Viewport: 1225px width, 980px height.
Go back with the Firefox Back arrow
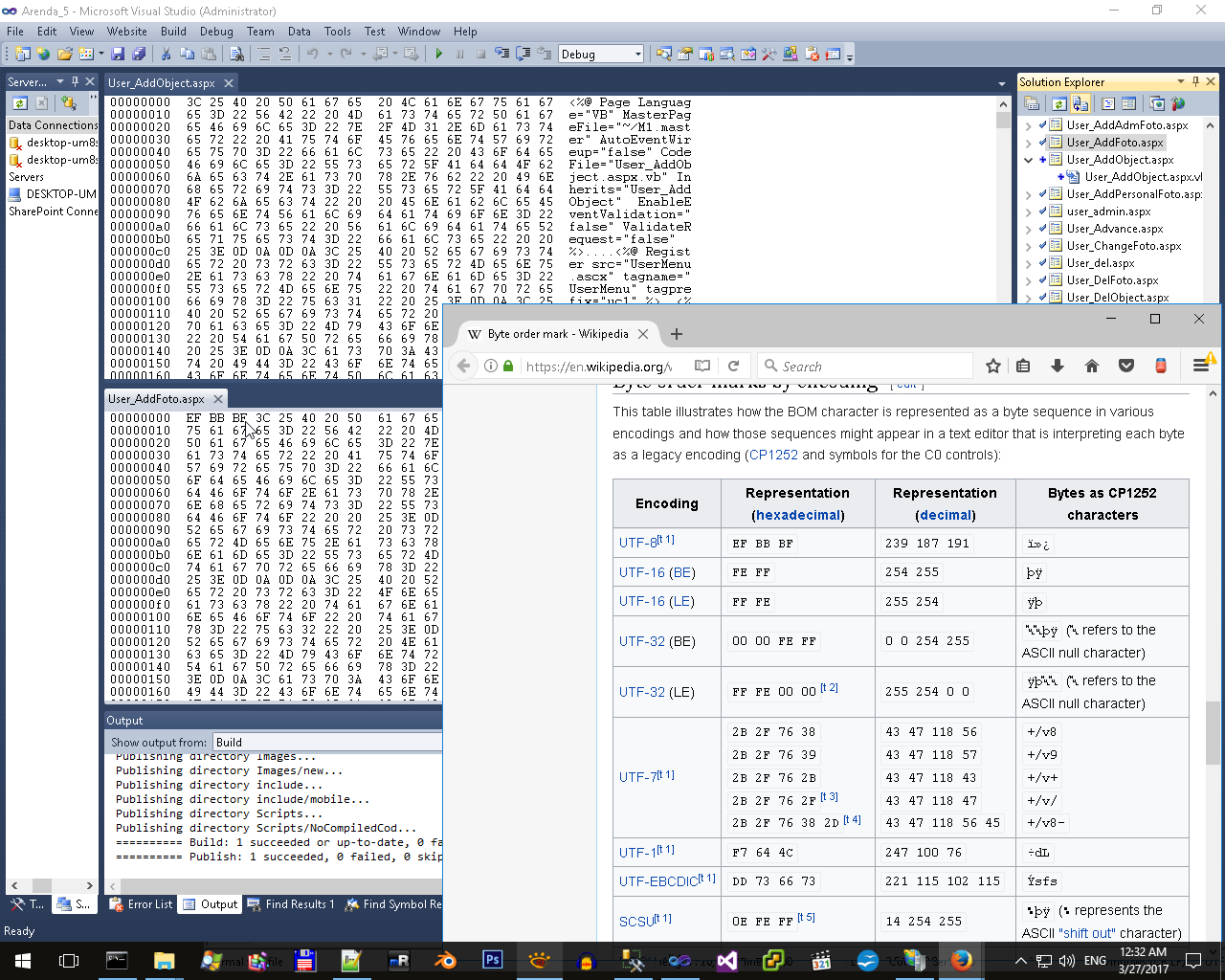[463, 366]
